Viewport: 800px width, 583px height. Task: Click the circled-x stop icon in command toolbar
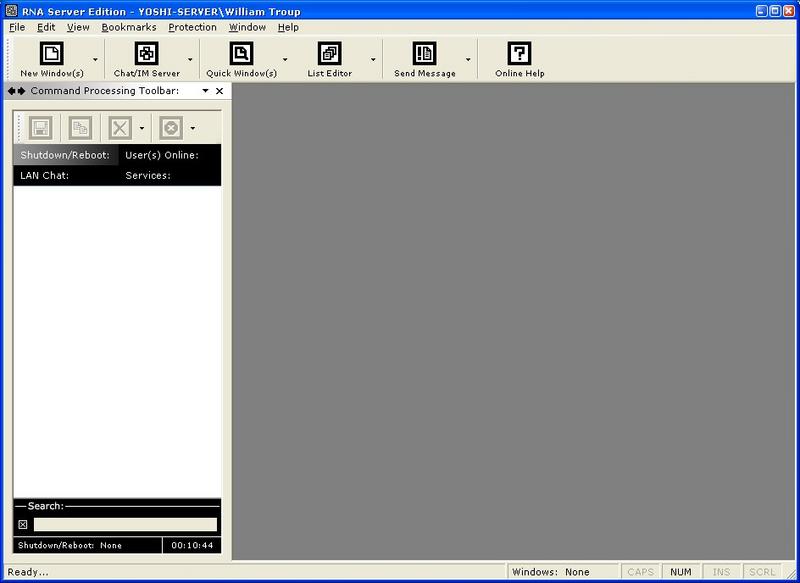(171, 128)
